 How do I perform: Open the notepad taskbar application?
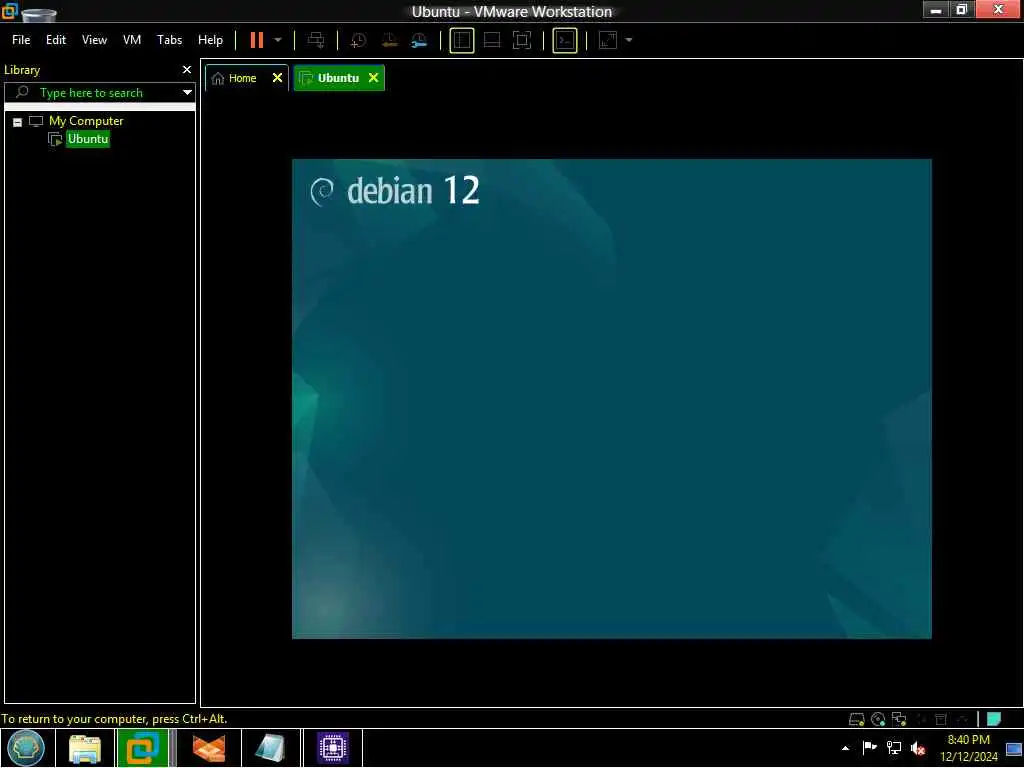click(270, 748)
